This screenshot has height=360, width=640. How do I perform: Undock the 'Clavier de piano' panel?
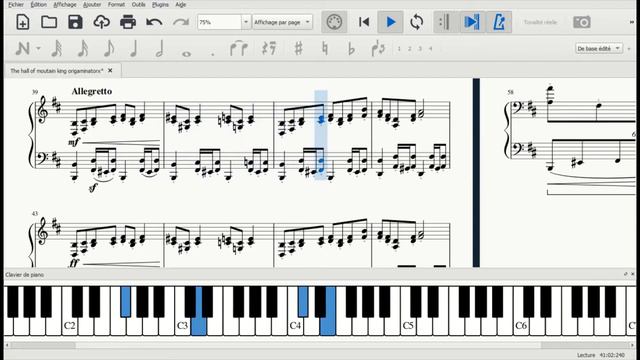[626, 274]
